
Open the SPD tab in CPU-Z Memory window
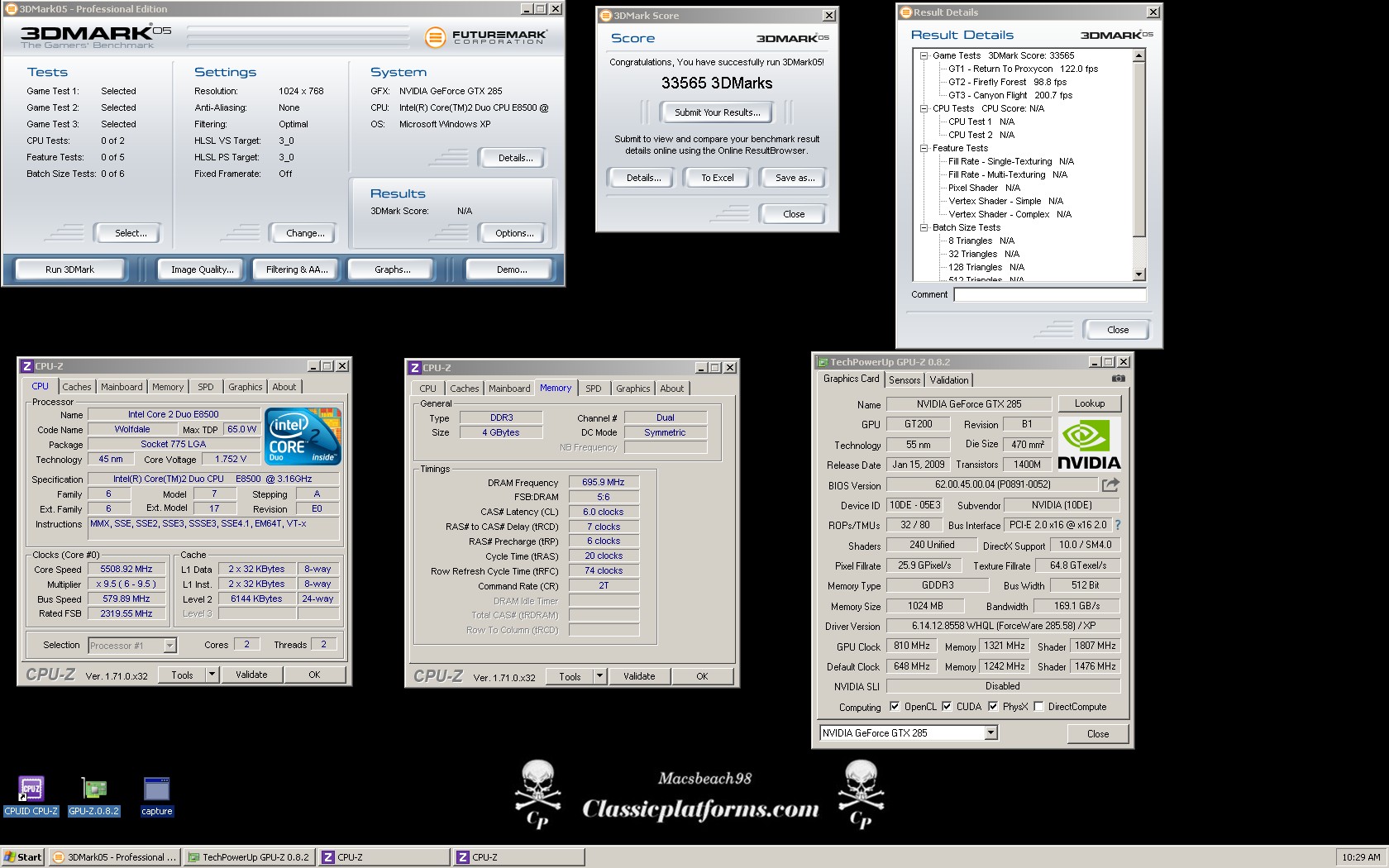594,389
